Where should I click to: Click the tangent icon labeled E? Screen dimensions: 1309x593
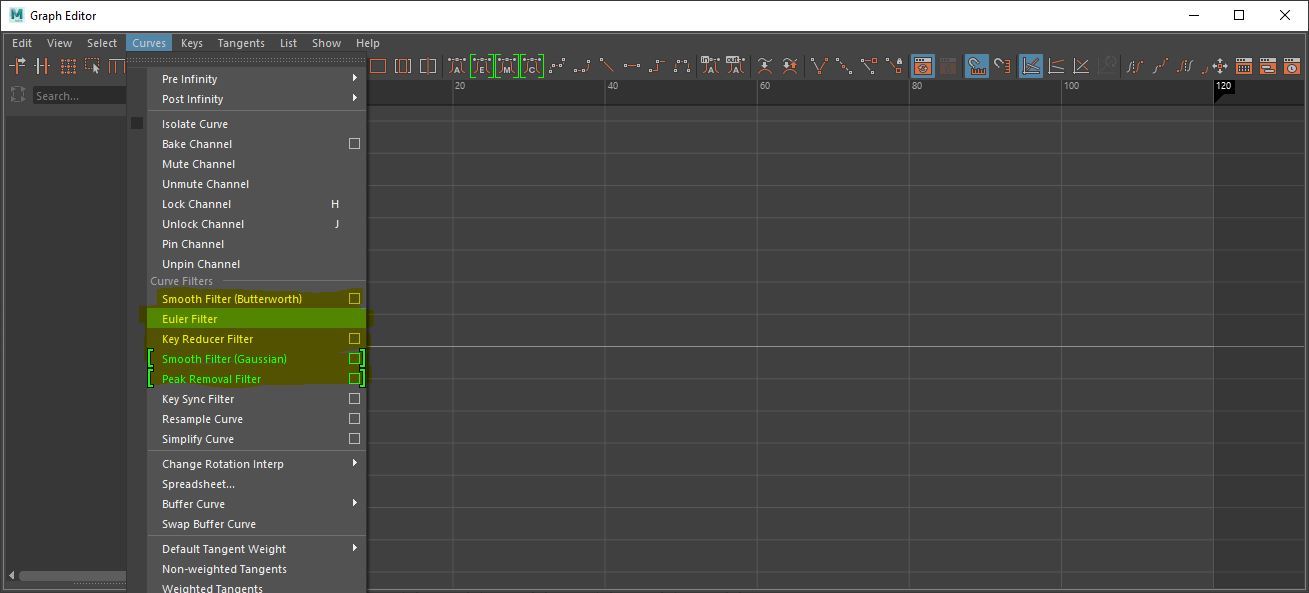482,66
